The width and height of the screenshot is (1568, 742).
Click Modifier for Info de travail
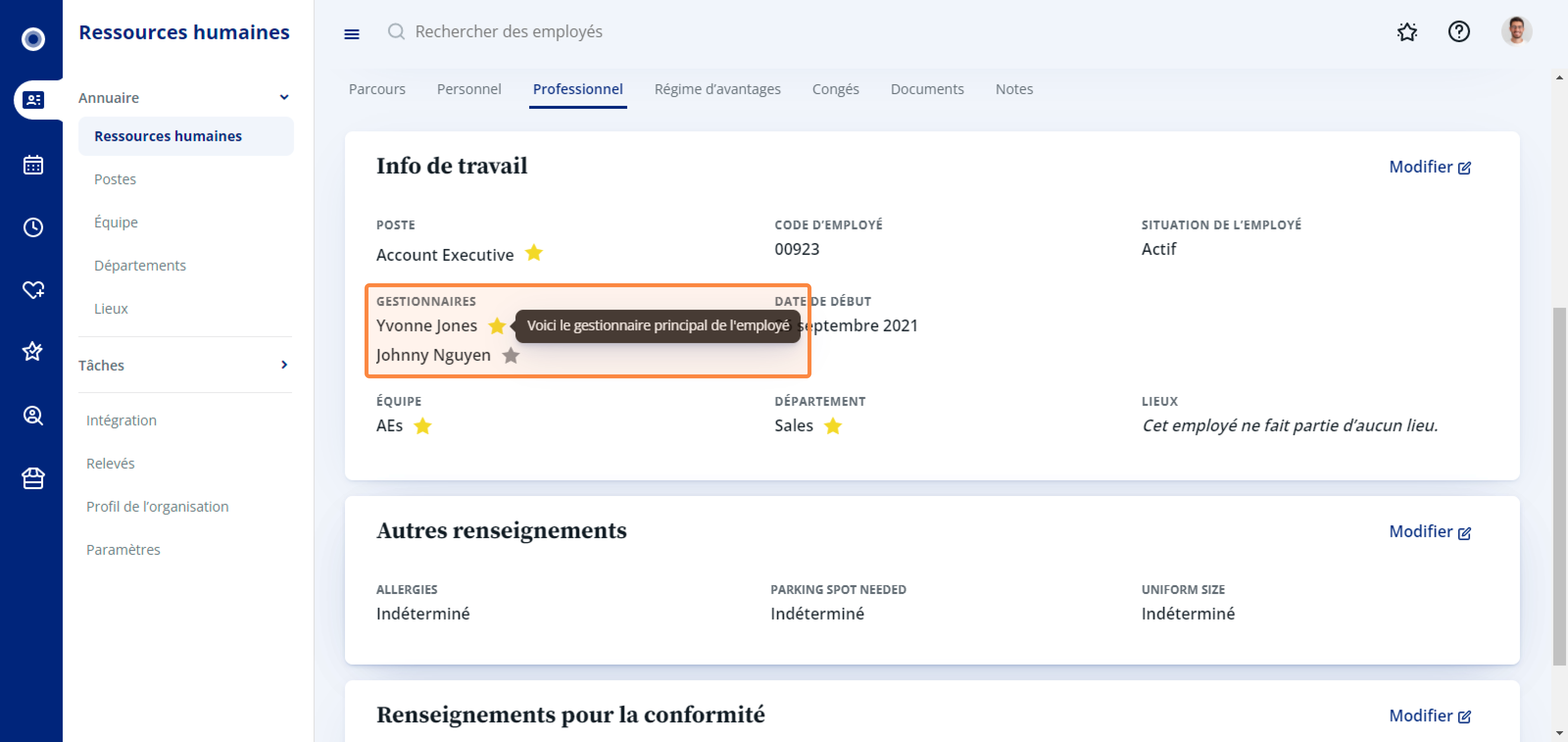coord(1430,167)
